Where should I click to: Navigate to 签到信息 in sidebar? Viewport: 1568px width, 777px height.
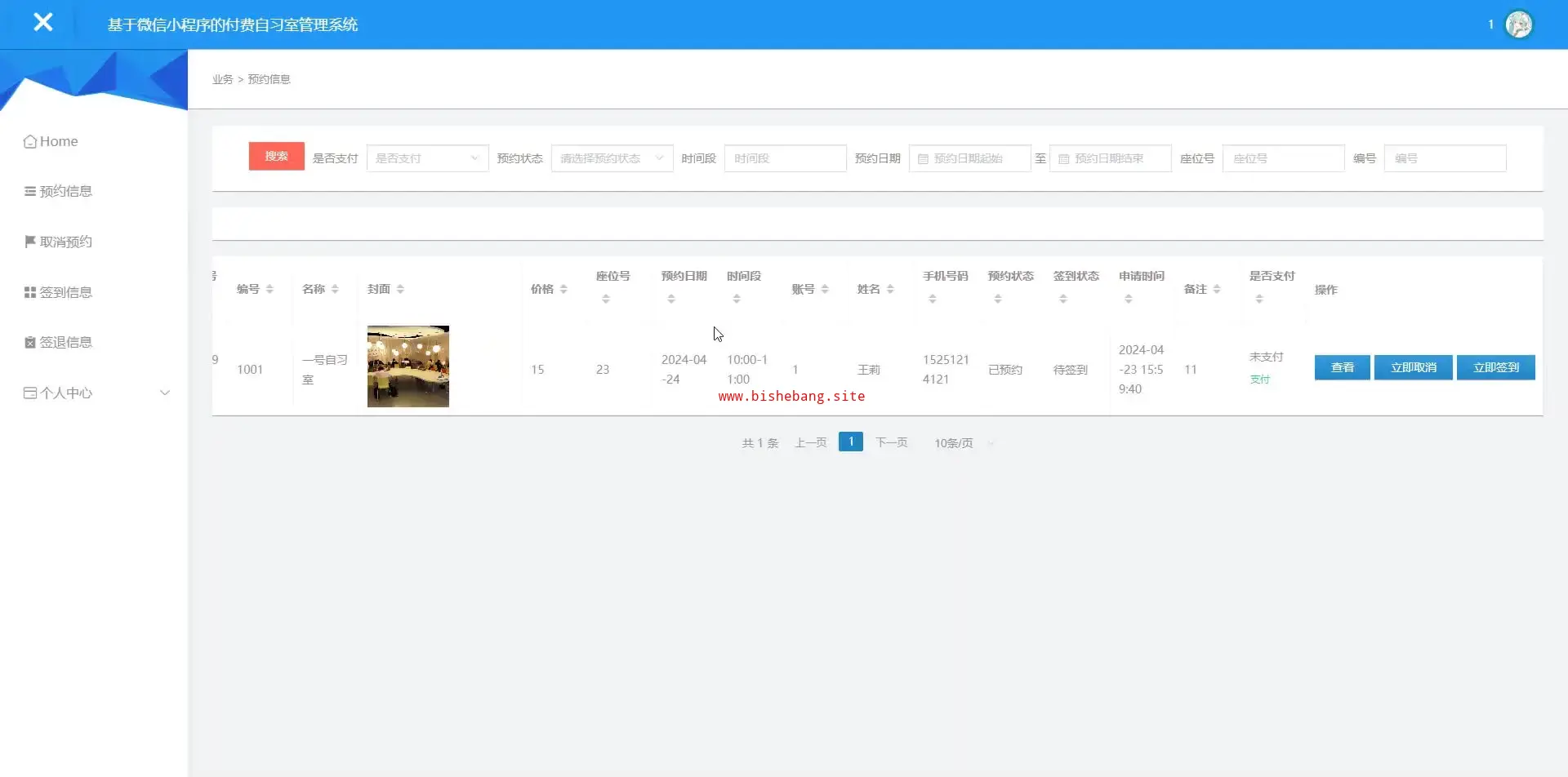tap(65, 292)
